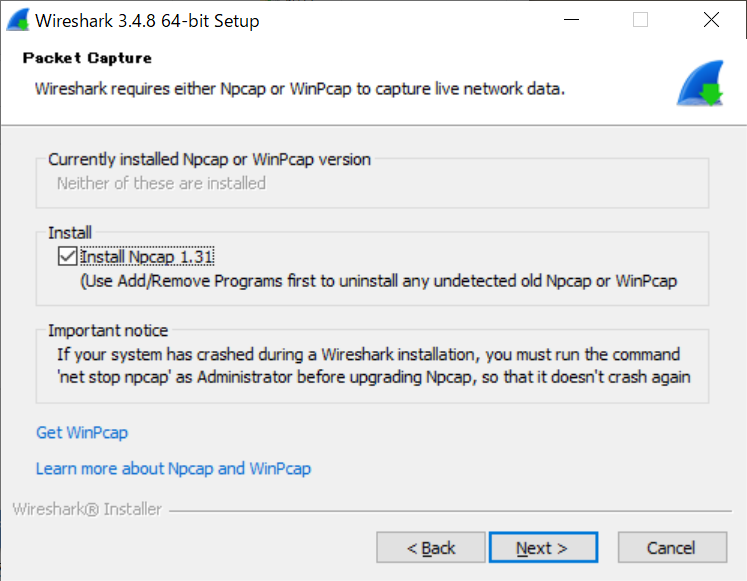Screen dimensions: 747x581
Task: Click the Wireshark installer logo in header
Action: (x=700, y=83)
